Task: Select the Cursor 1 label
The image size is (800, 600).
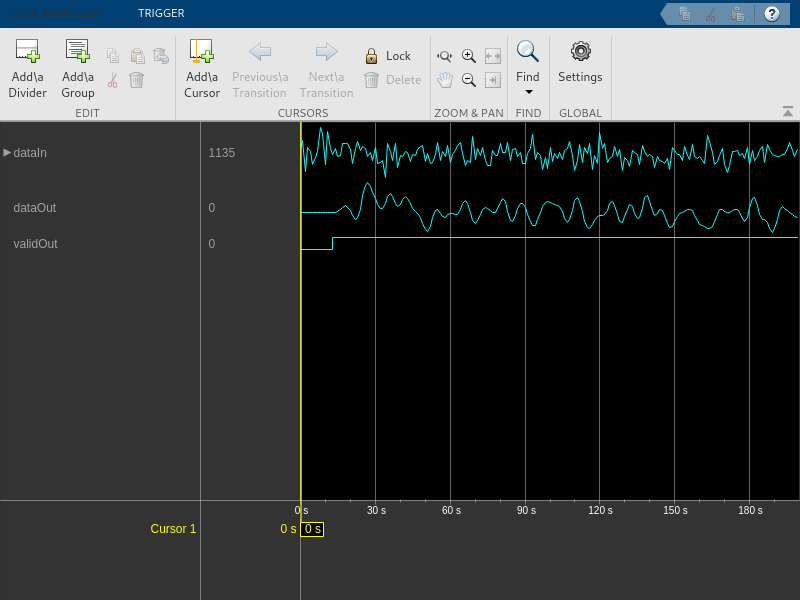Action: [x=173, y=529]
